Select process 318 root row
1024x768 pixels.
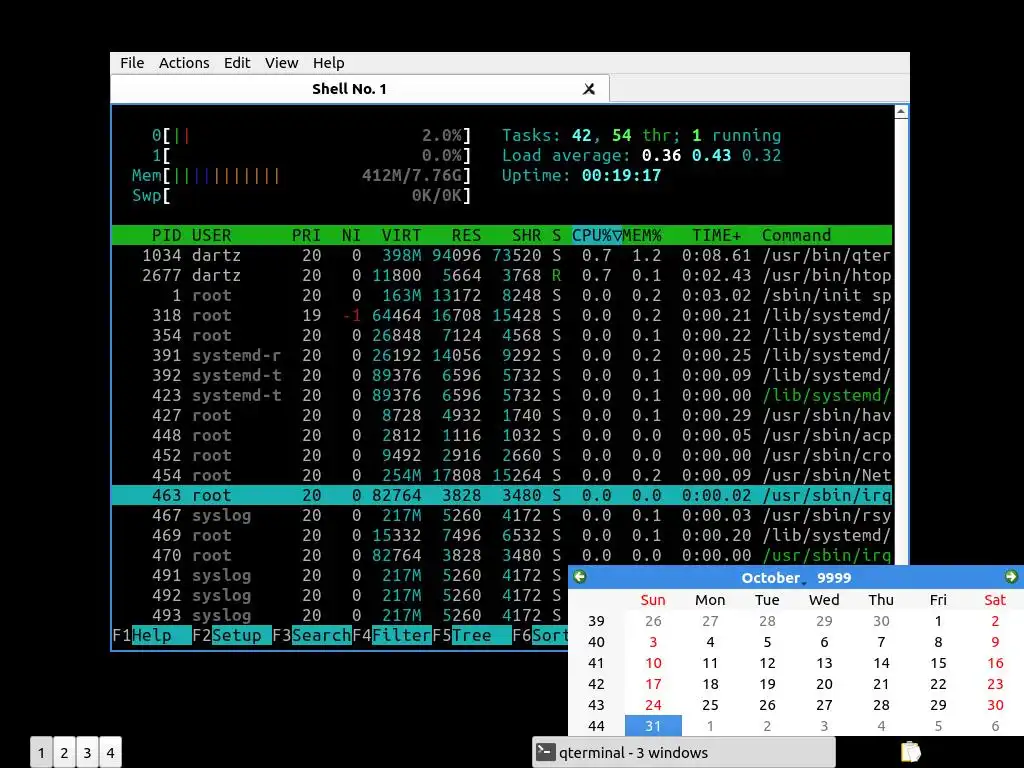(502, 315)
